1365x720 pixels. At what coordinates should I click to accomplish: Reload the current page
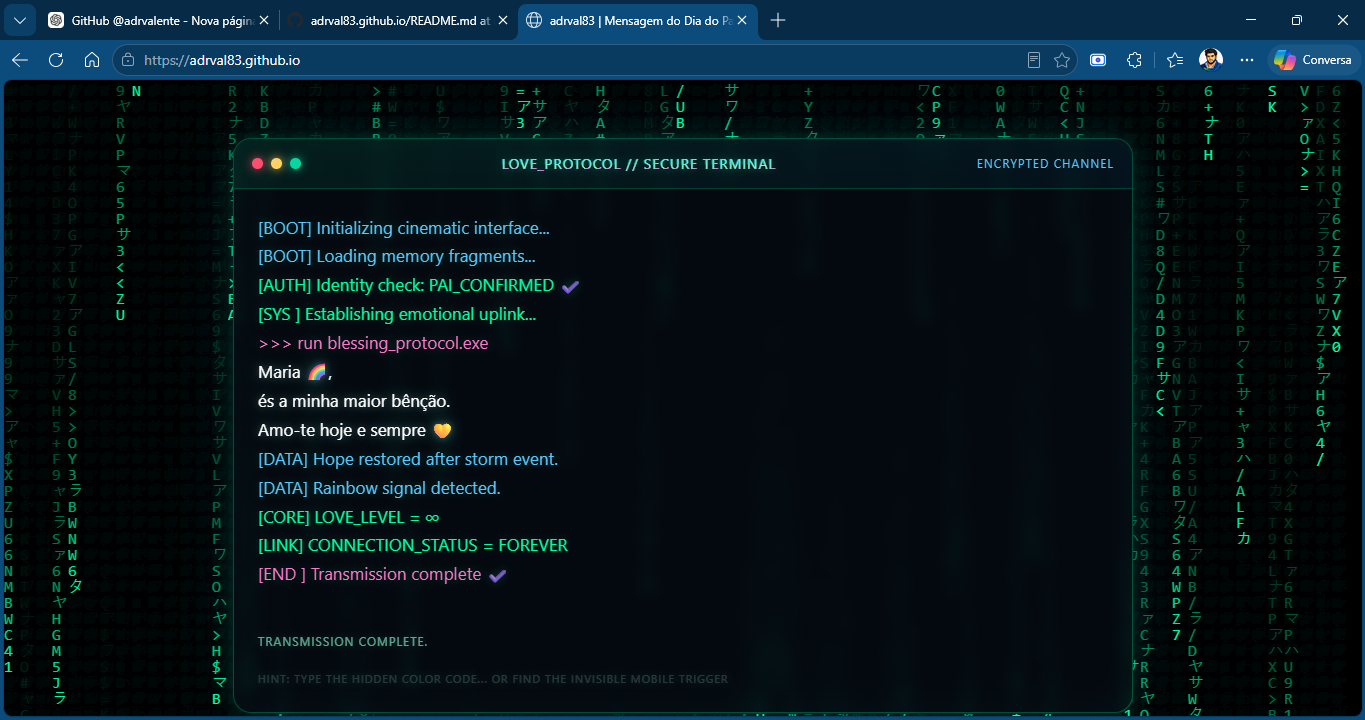click(56, 60)
